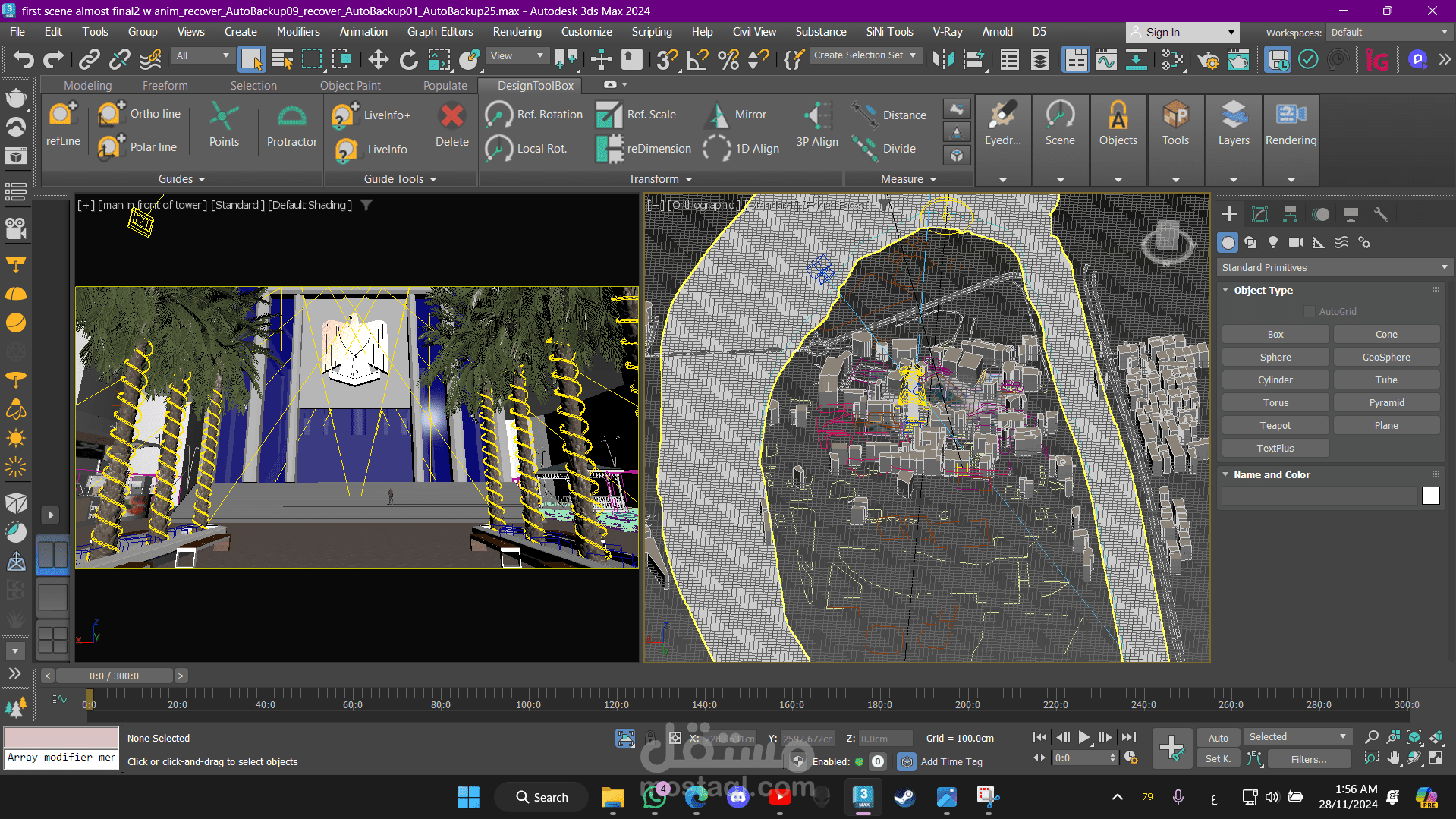The height and width of the screenshot is (819, 1456).
Task: Click the Protractor guide tool
Action: click(291, 126)
